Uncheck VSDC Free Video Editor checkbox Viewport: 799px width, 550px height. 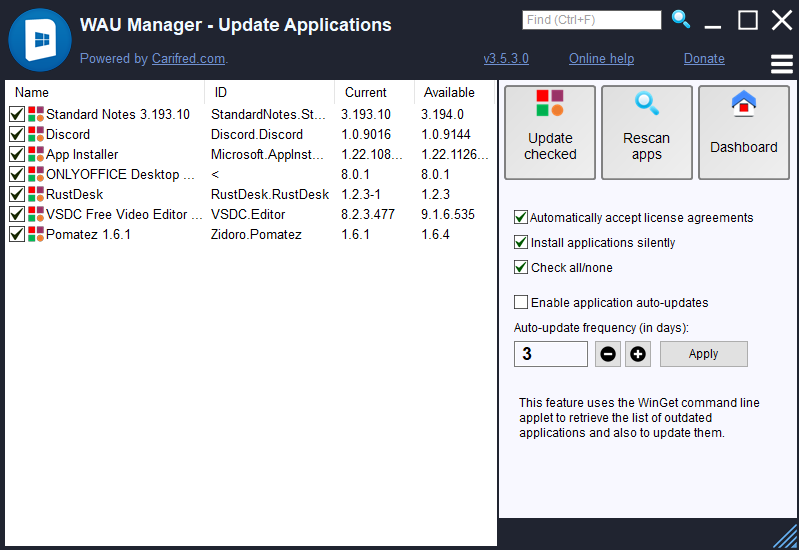pyautogui.click(x=17, y=214)
